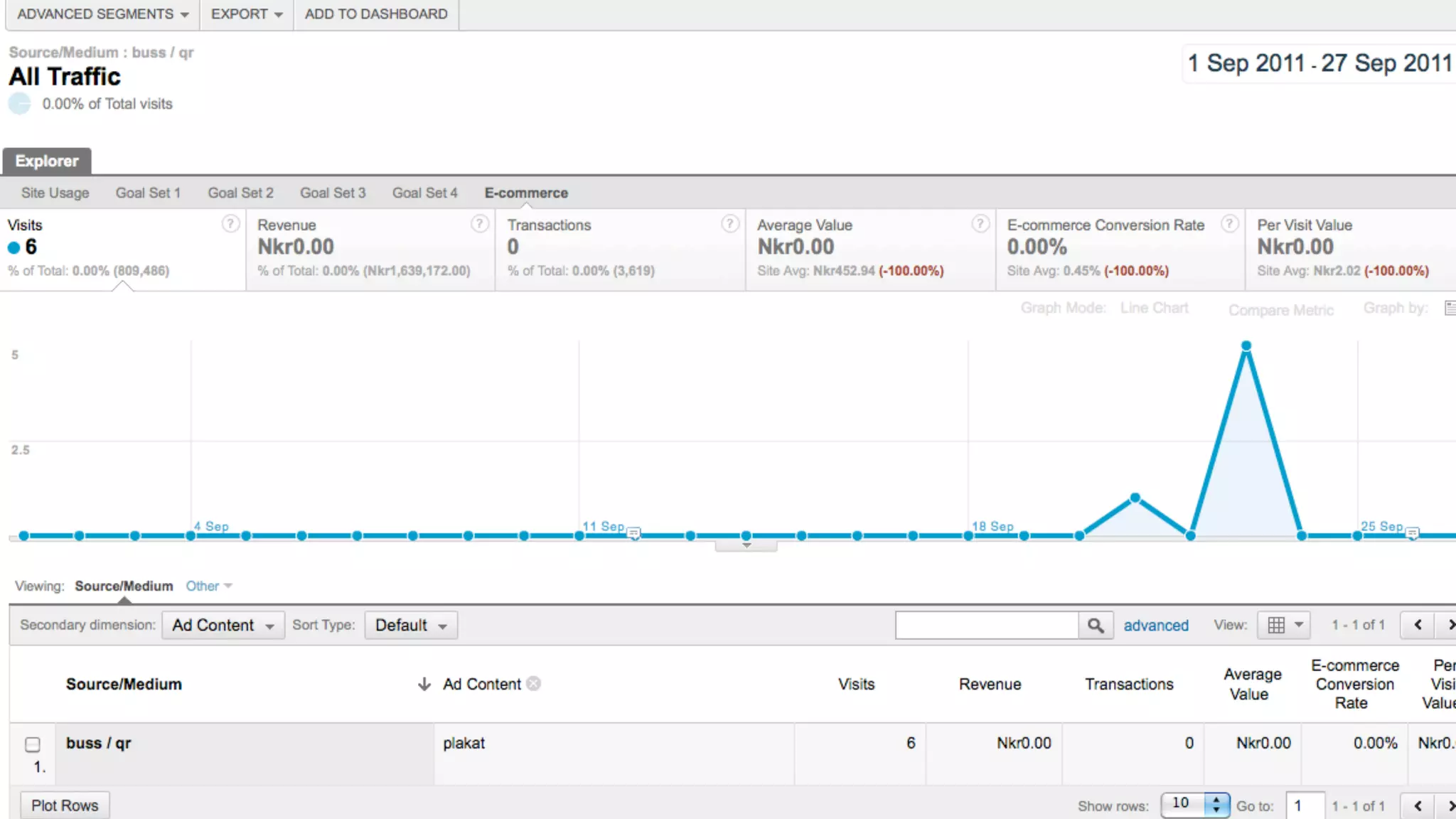Viewport: 1456px width, 819px height.
Task: Tick the checkbox for buss / qr row
Action: click(x=33, y=744)
